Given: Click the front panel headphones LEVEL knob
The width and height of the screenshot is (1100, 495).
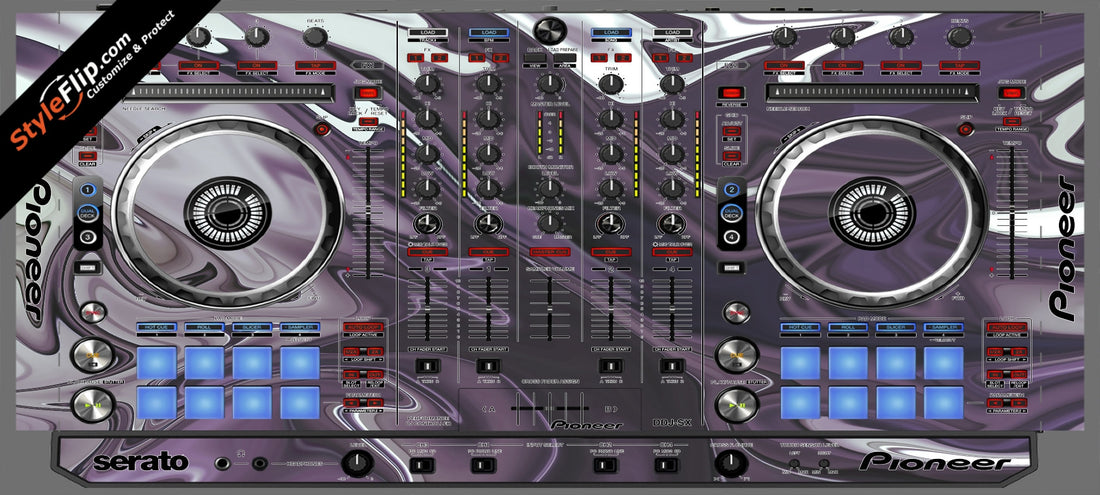Looking at the screenshot, I should [356, 463].
